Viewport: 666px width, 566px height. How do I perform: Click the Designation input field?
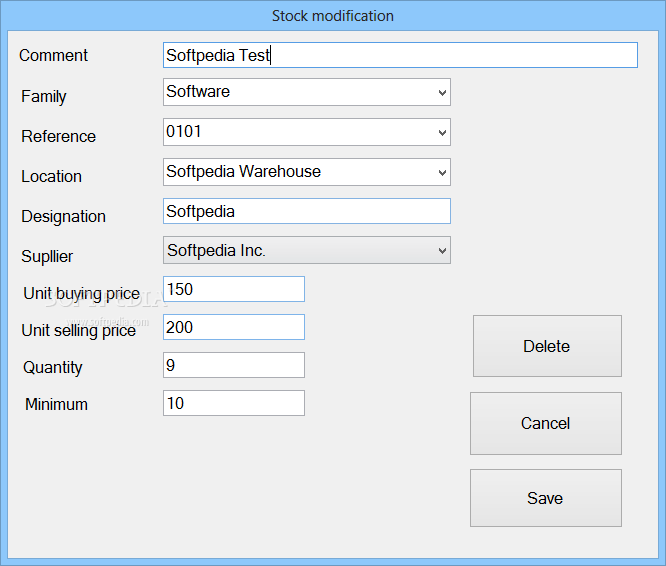tap(307, 211)
